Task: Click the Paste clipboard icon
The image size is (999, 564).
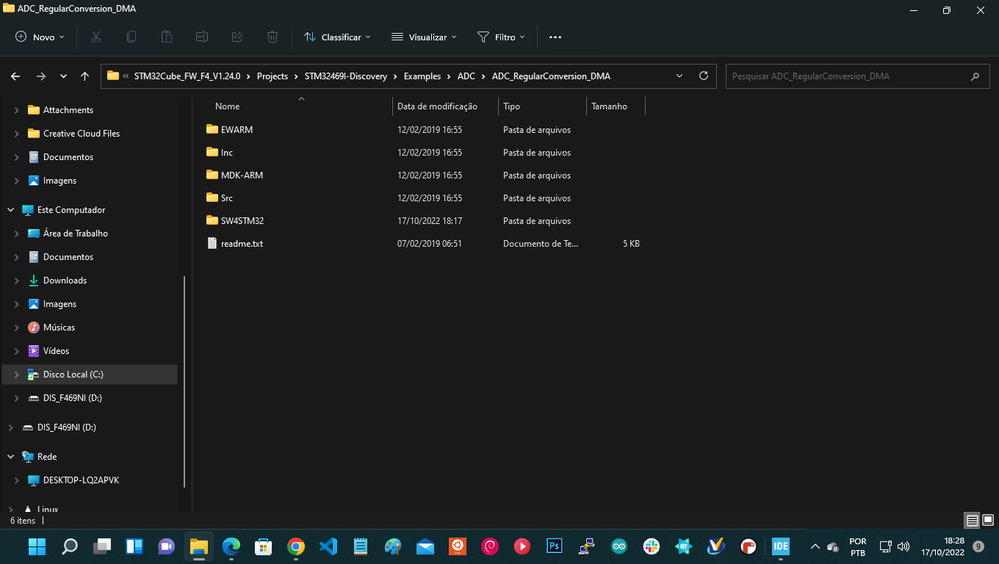Action: (x=166, y=37)
